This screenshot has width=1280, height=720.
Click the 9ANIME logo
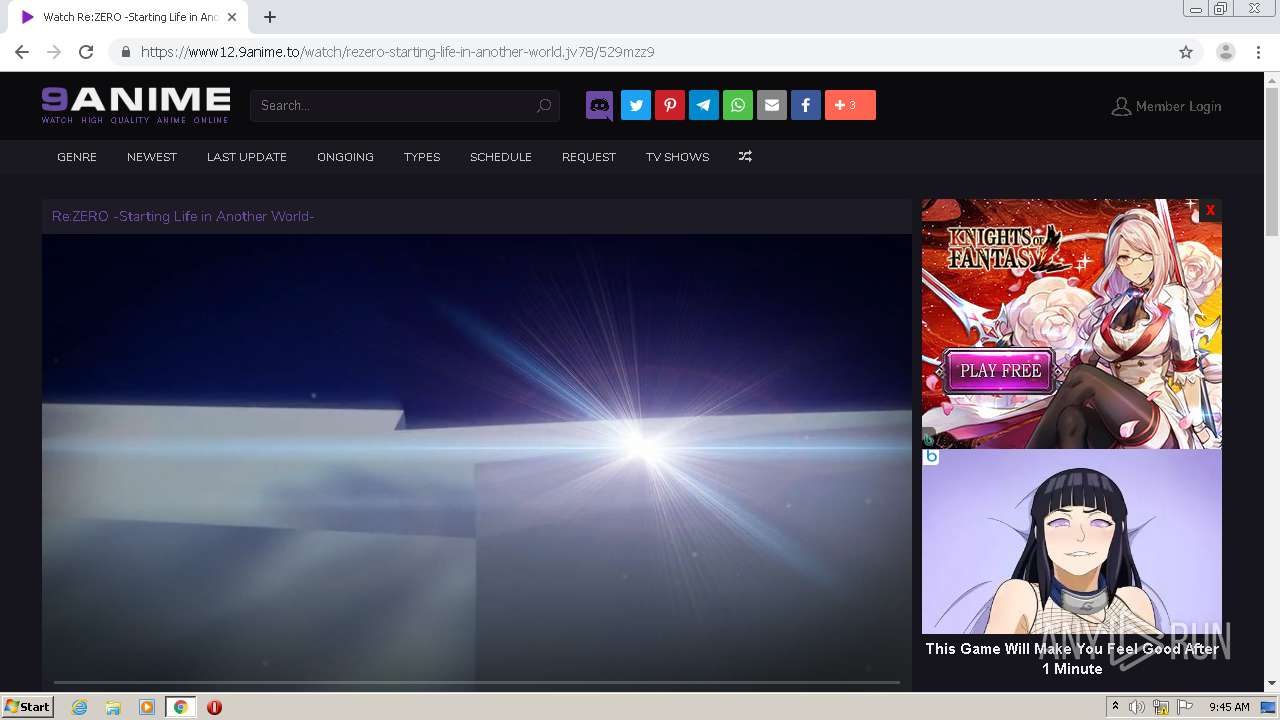coord(136,105)
